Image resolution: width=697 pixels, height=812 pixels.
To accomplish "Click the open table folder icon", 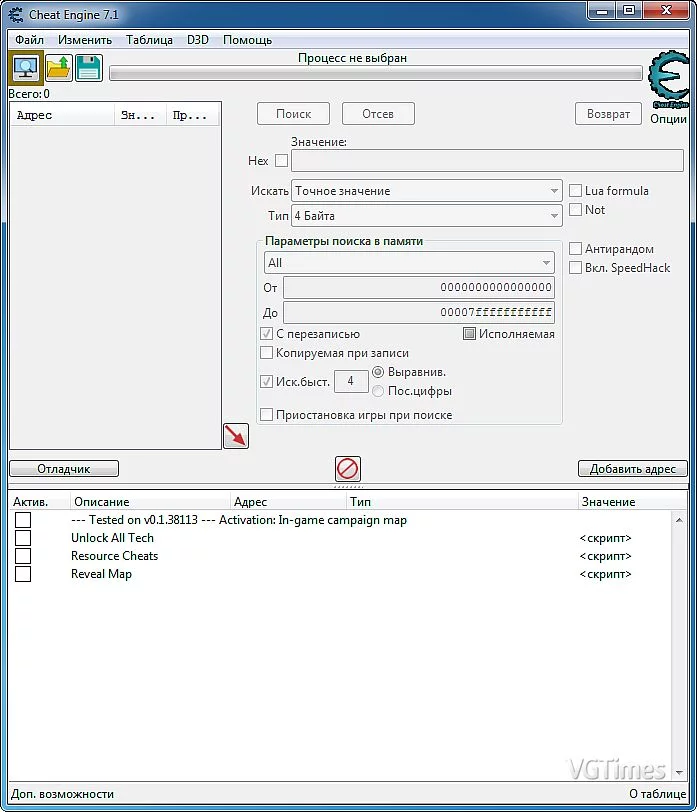I will [59, 68].
